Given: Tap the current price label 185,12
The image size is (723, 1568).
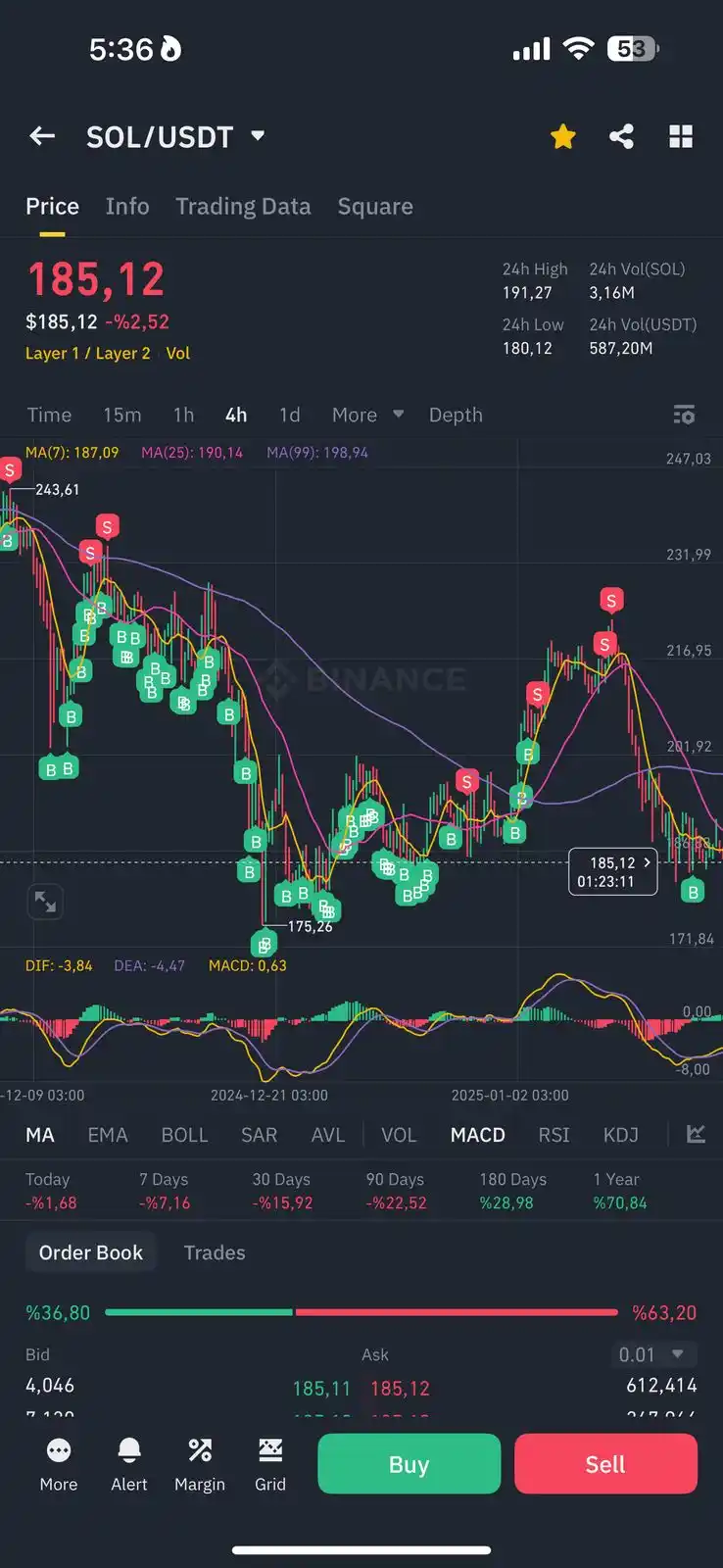Looking at the screenshot, I should pos(613,871).
